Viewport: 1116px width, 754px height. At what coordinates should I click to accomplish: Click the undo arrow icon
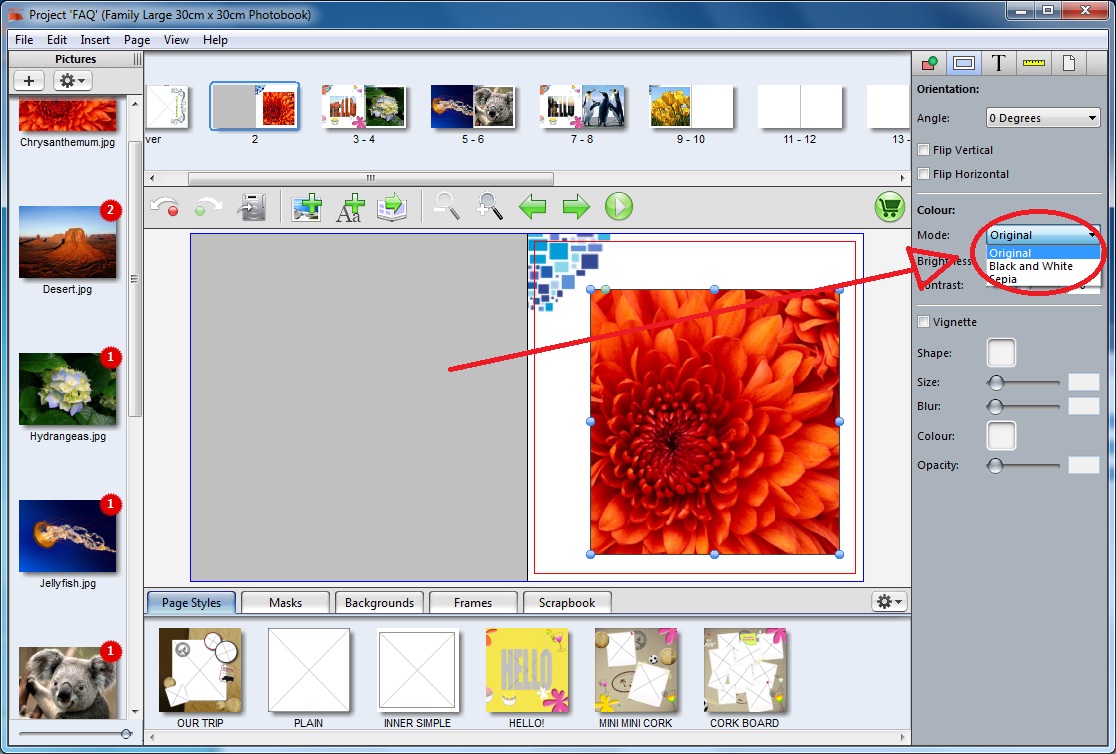[165, 207]
